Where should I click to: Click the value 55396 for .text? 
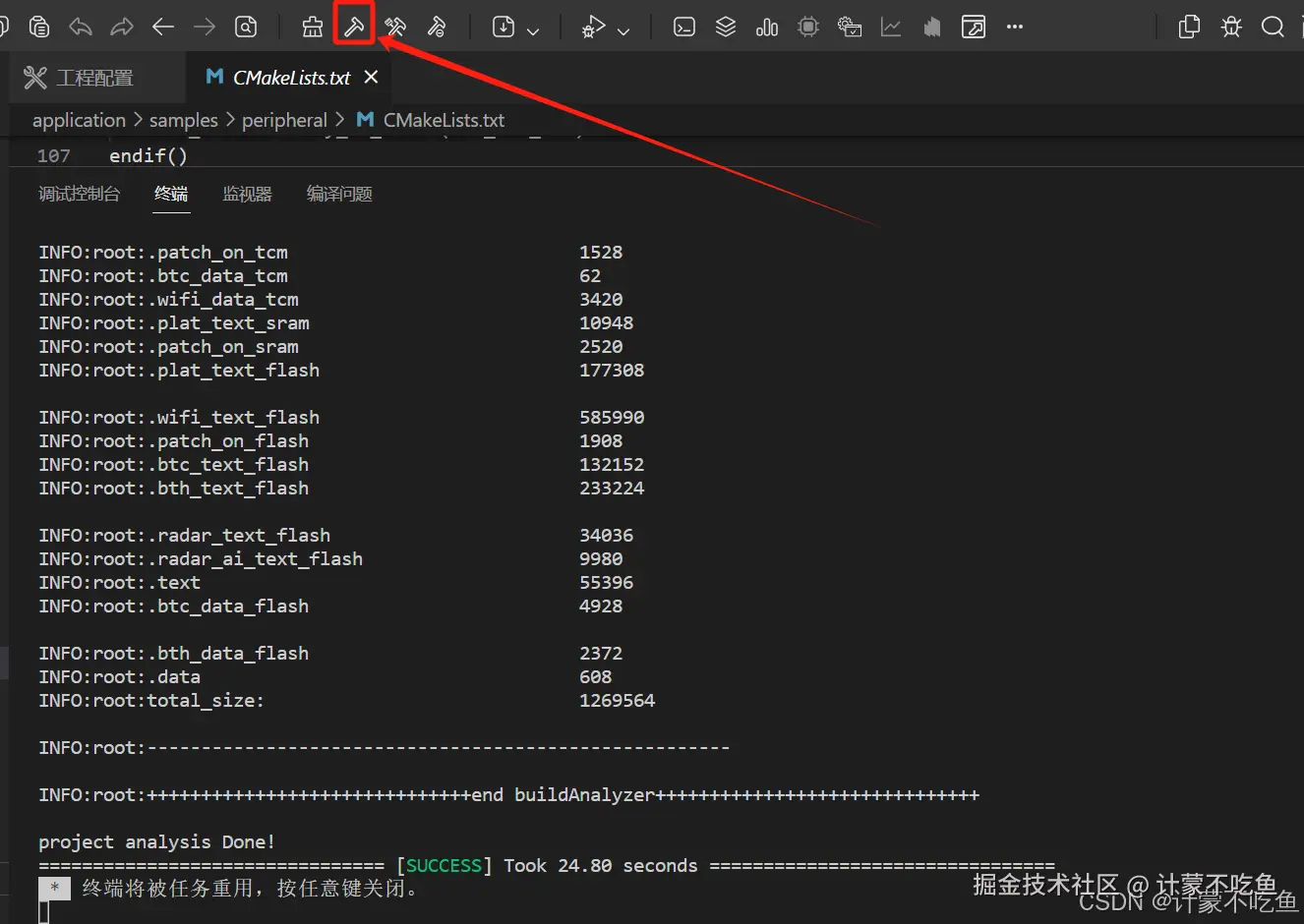pos(606,583)
